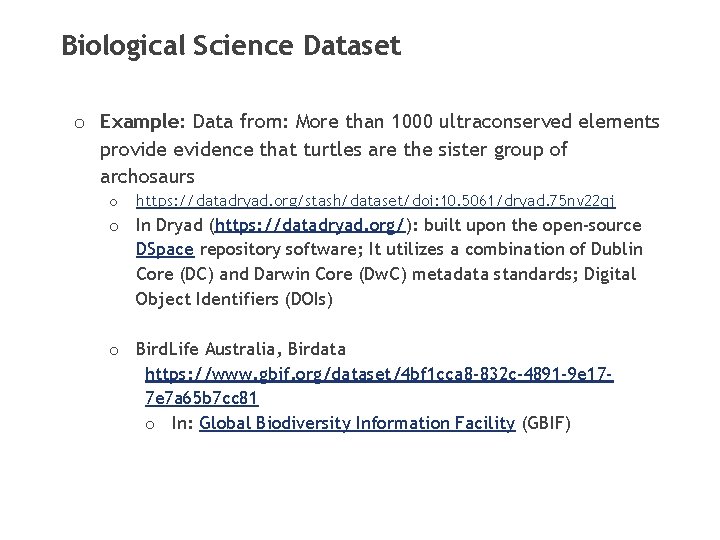
Task: Follow the https://datadryad.org/ homepage link
Action: [310, 225]
